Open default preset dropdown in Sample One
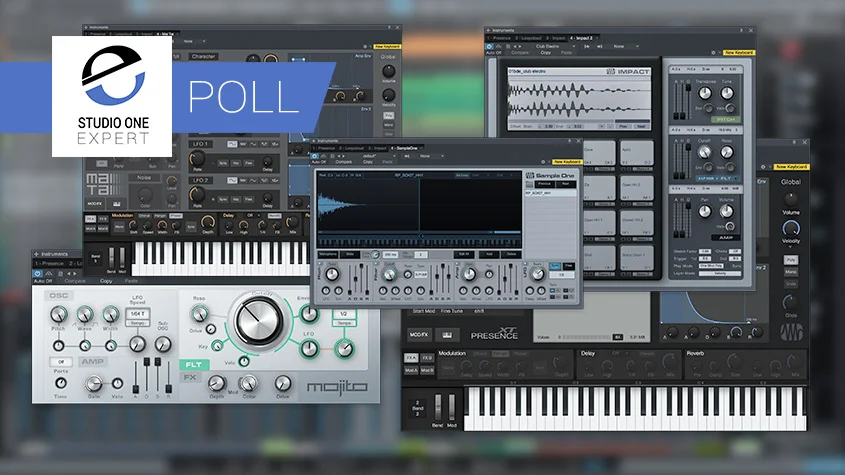Image resolution: width=845 pixels, height=475 pixels. click(377, 156)
